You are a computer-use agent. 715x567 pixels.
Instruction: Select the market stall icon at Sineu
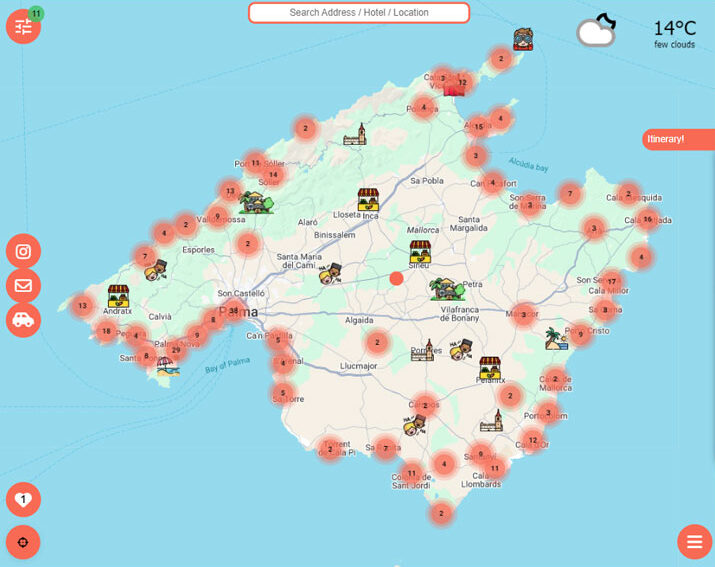pyautogui.click(x=420, y=252)
